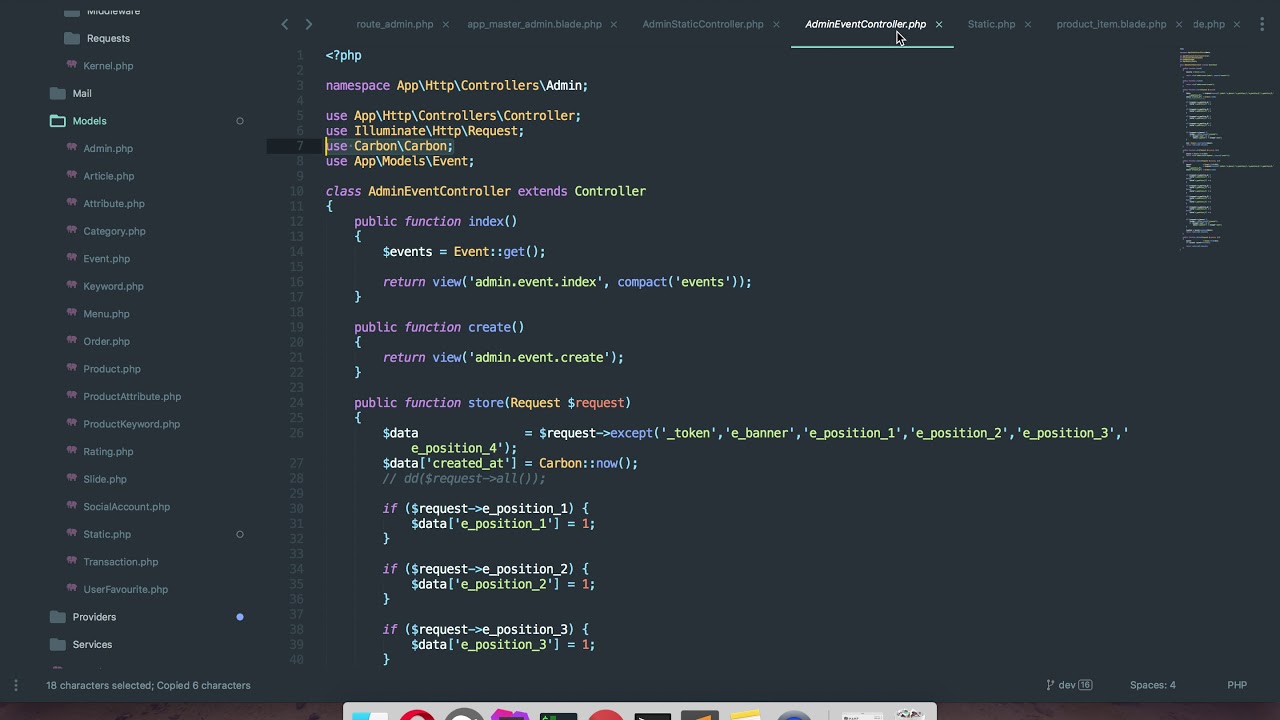Click the commented dd($request->all()) line

[x=464, y=478]
